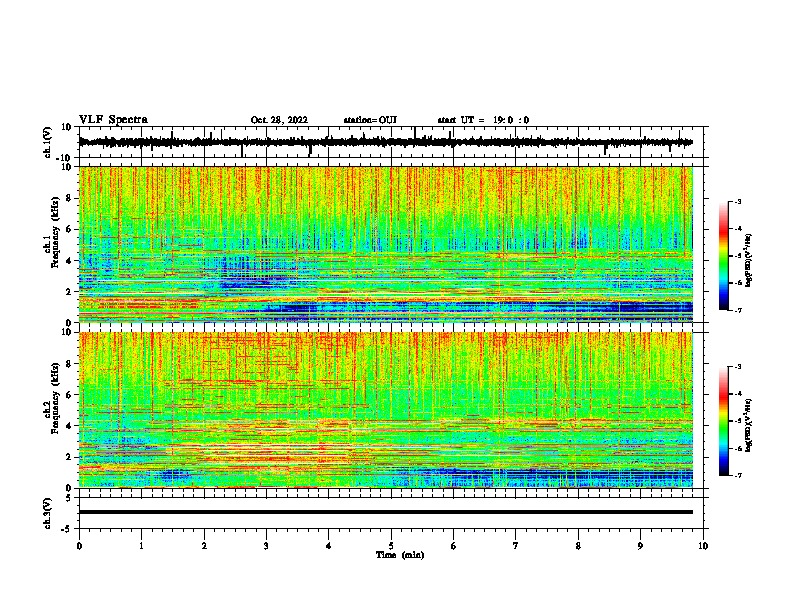Click the ch.1 colorbar log(PSD) label
Screen dimensions: 792x612
tap(749, 261)
